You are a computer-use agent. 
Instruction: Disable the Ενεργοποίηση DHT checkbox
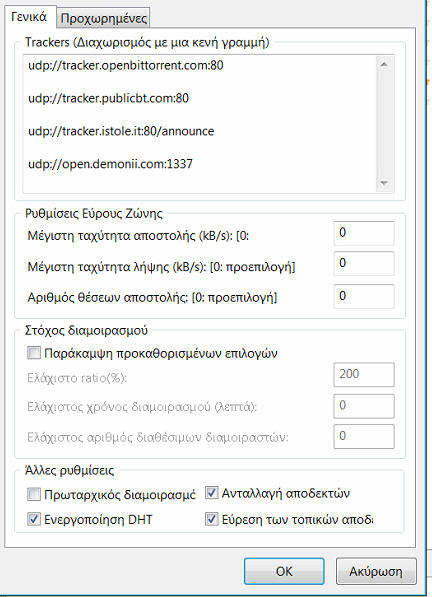point(34,519)
